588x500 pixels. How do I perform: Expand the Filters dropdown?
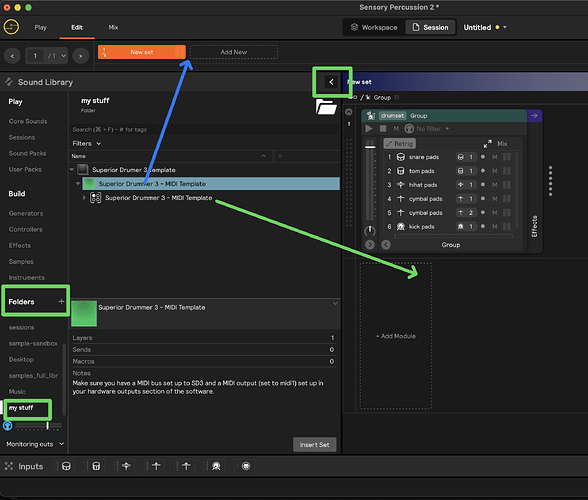[x=87, y=143]
